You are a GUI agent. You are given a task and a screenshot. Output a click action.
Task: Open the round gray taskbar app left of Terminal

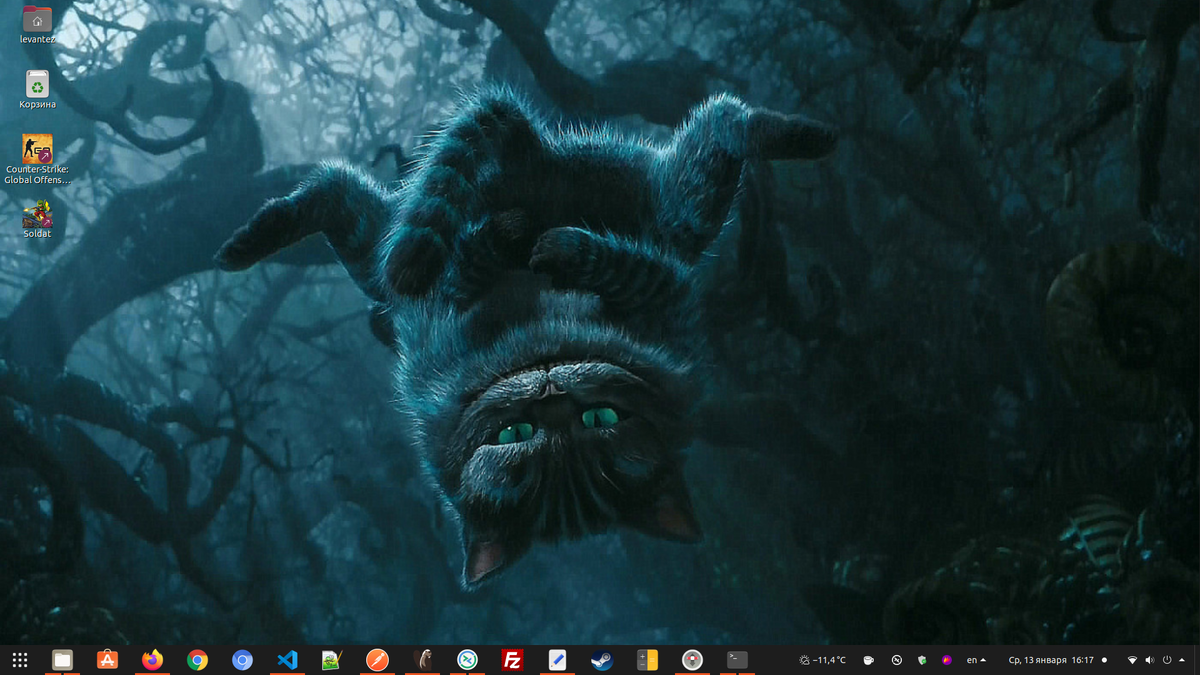(x=692, y=660)
